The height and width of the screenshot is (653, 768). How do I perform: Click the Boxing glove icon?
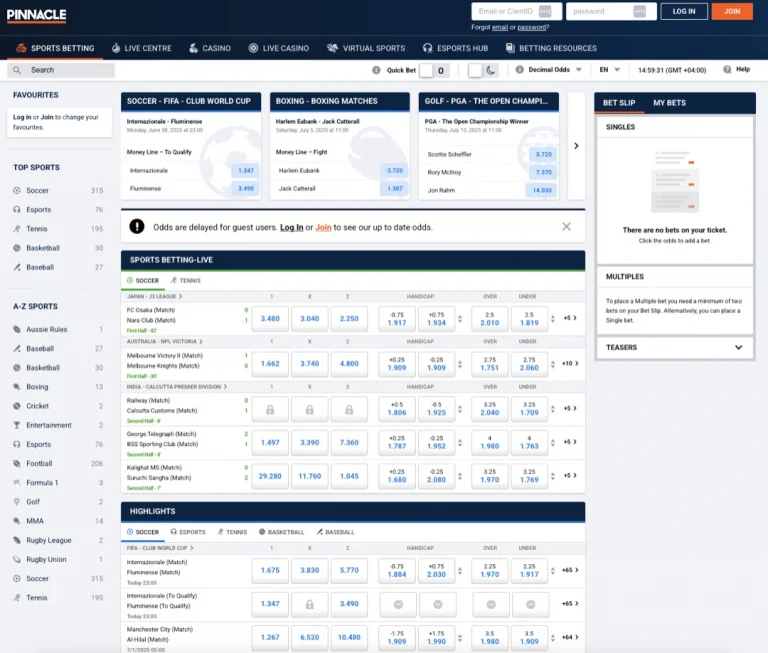coord(17,387)
